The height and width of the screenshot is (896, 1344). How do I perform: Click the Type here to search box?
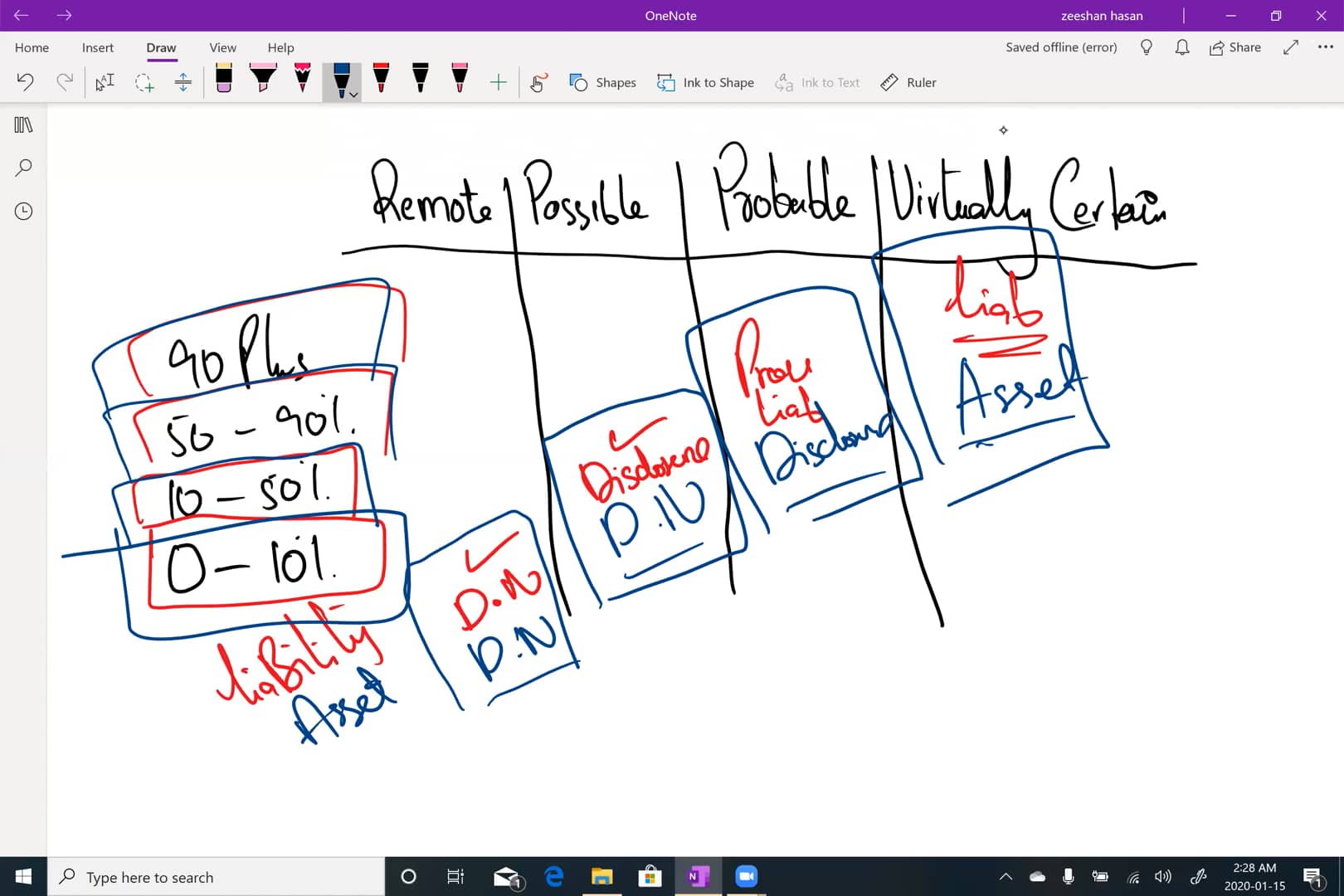point(217,877)
